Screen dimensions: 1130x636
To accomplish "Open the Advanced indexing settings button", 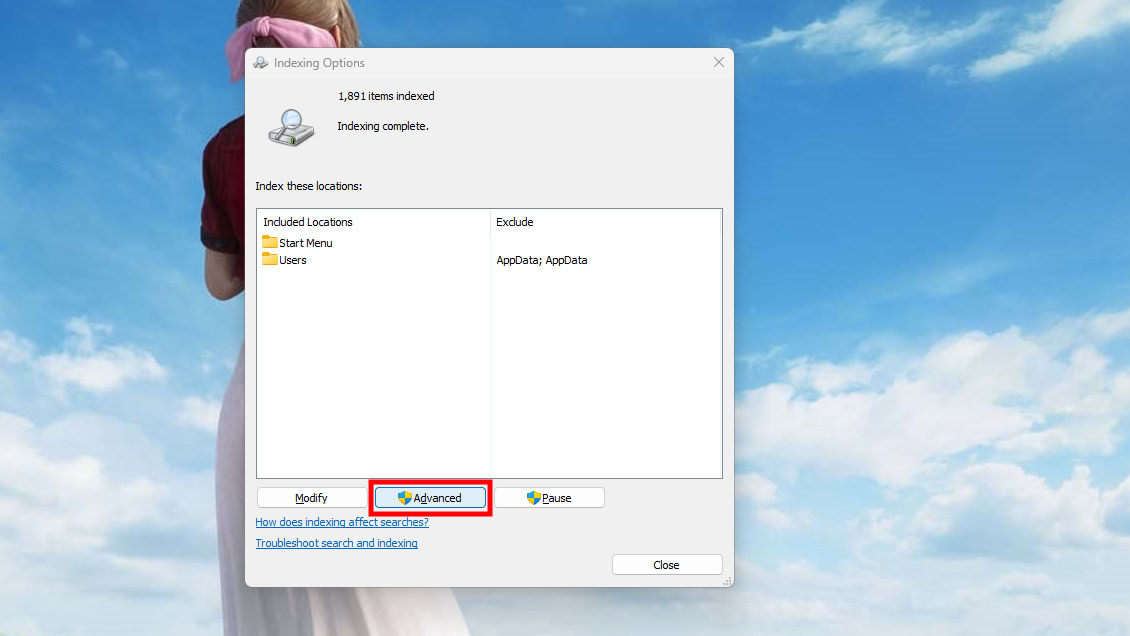I will (x=430, y=498).
